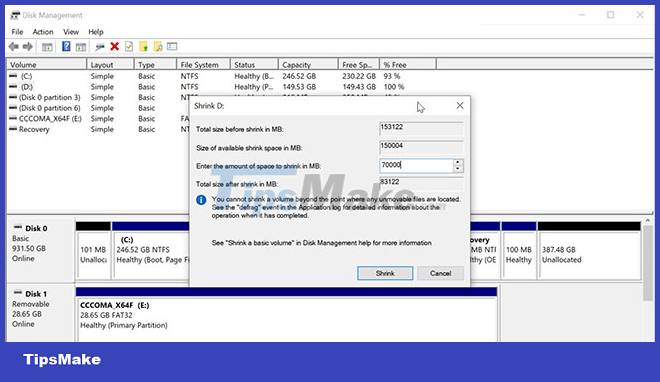Increase shrink amount with up spinner arrow
Viewport: 660px width, 382px height.
pos(458,162)
